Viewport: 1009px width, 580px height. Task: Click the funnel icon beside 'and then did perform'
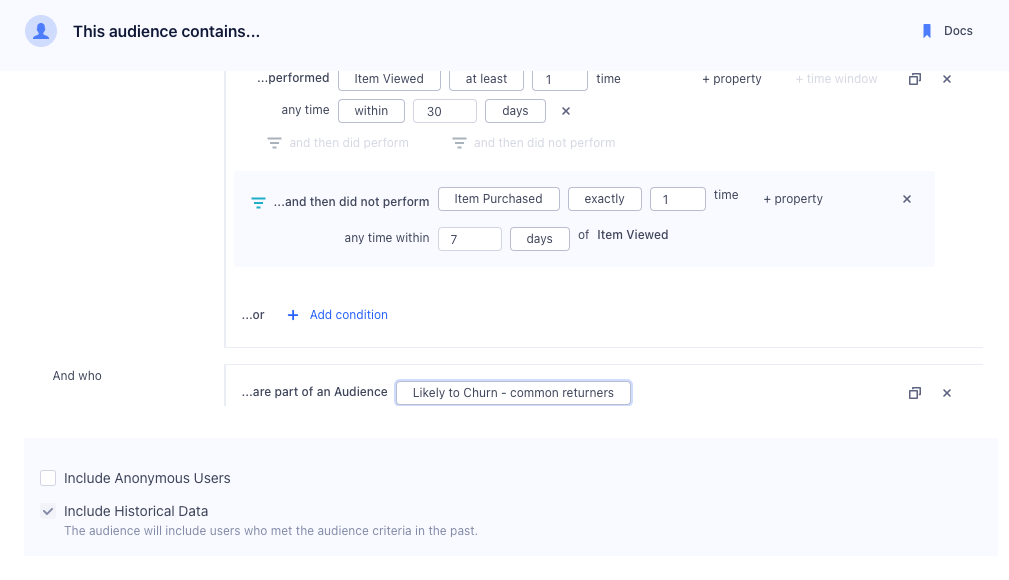274,142
